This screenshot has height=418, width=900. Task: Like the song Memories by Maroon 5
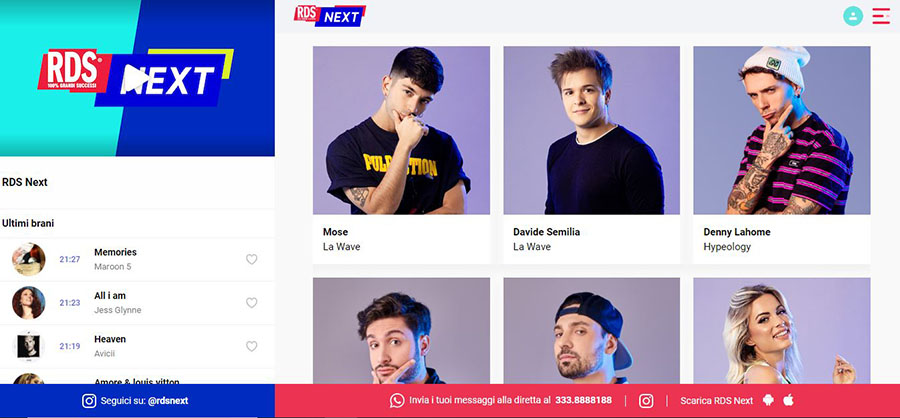tap(251, 260)
